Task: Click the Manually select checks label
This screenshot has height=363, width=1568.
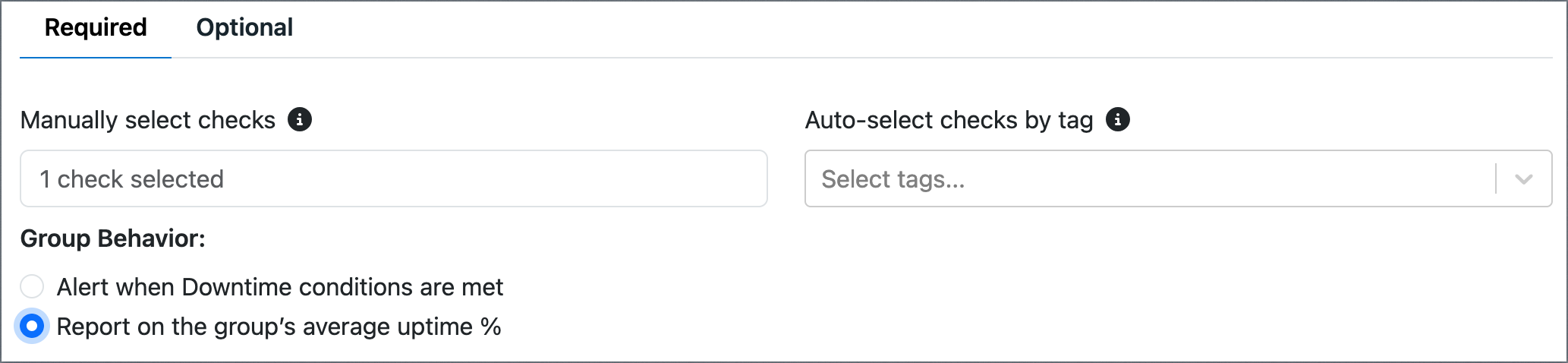Action: 148,120
